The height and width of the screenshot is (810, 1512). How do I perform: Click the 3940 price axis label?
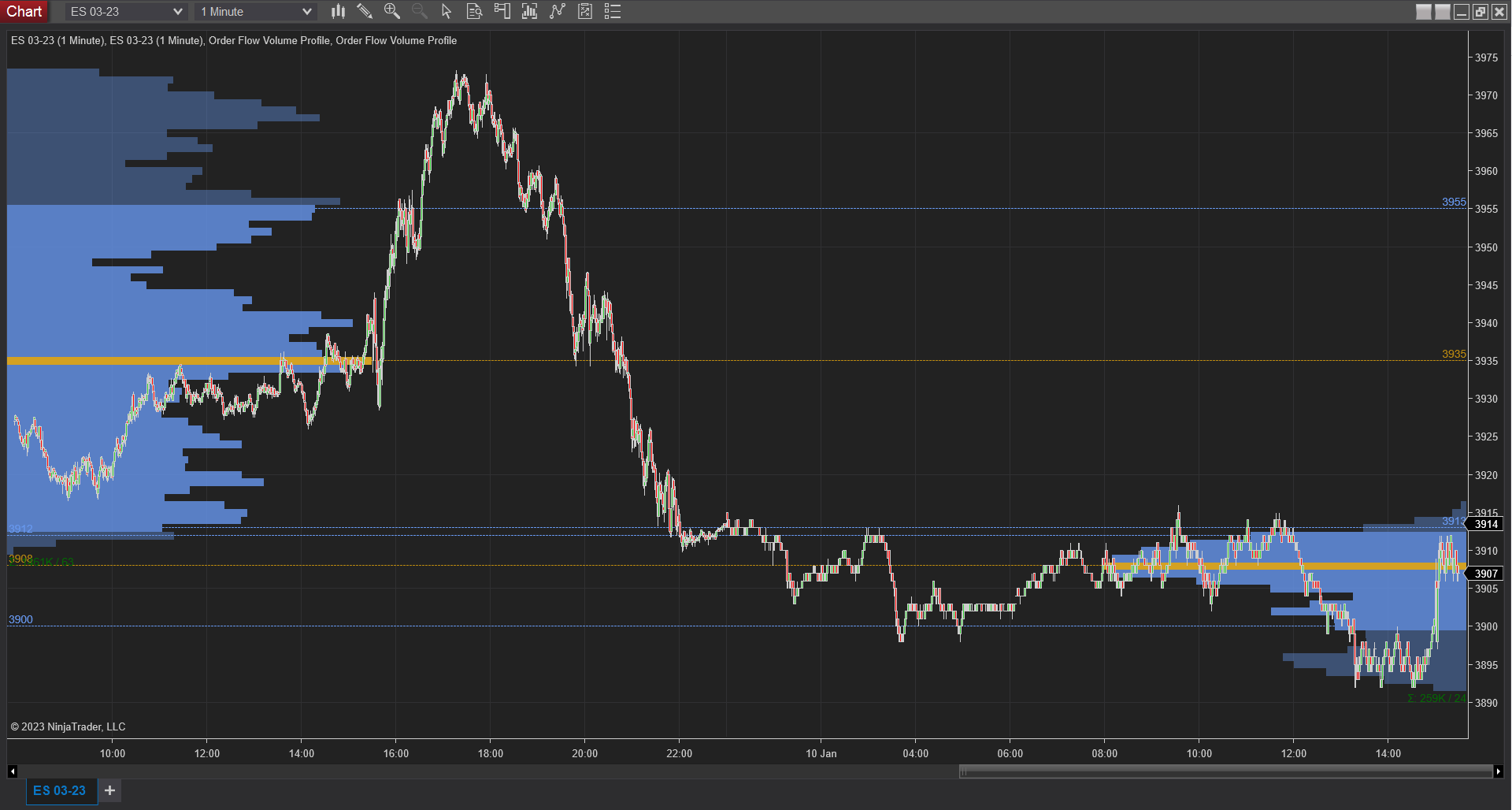coord(1487,323)
